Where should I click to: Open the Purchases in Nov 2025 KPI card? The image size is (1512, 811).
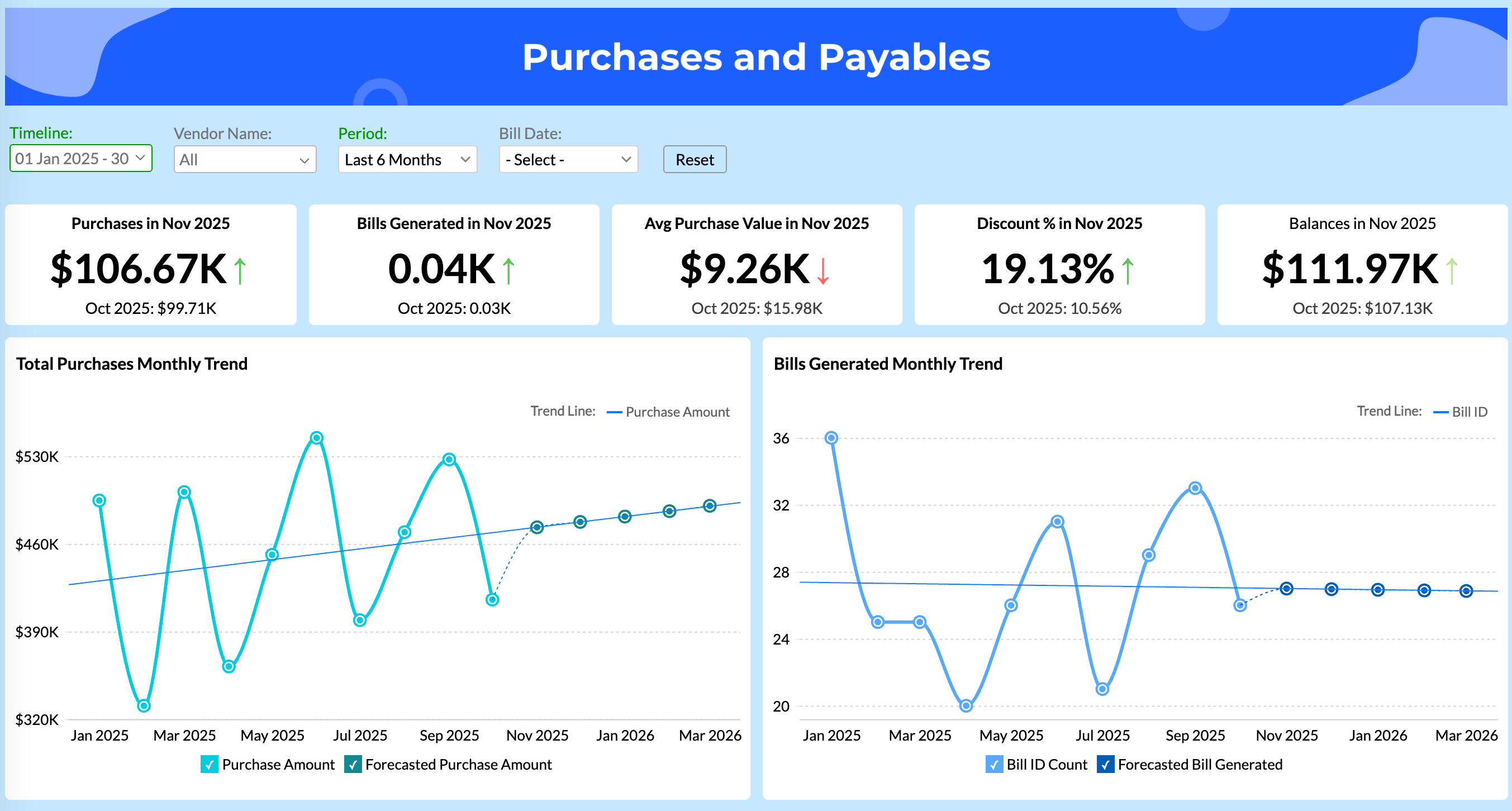click(x=150, y=265)
